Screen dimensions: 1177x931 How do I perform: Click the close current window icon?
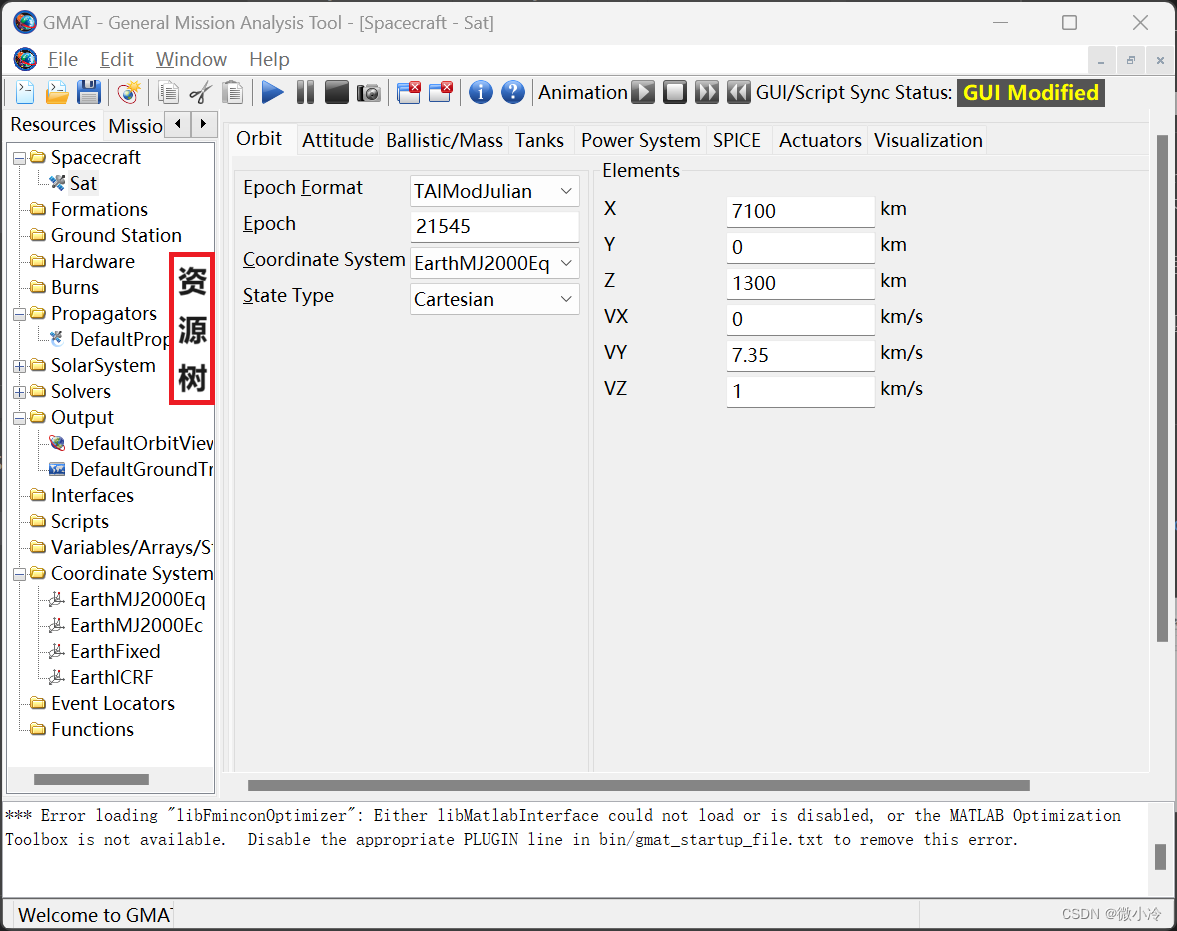(x=441, y=92)
